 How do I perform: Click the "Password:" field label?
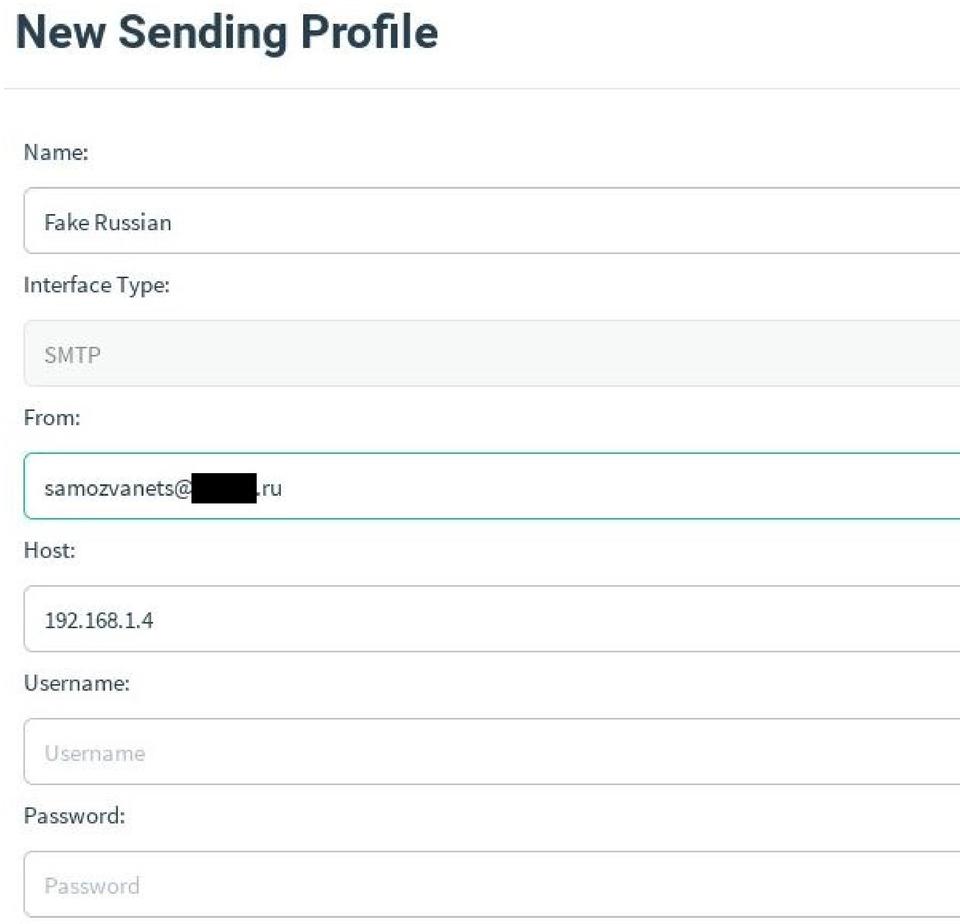click(73, 816)
